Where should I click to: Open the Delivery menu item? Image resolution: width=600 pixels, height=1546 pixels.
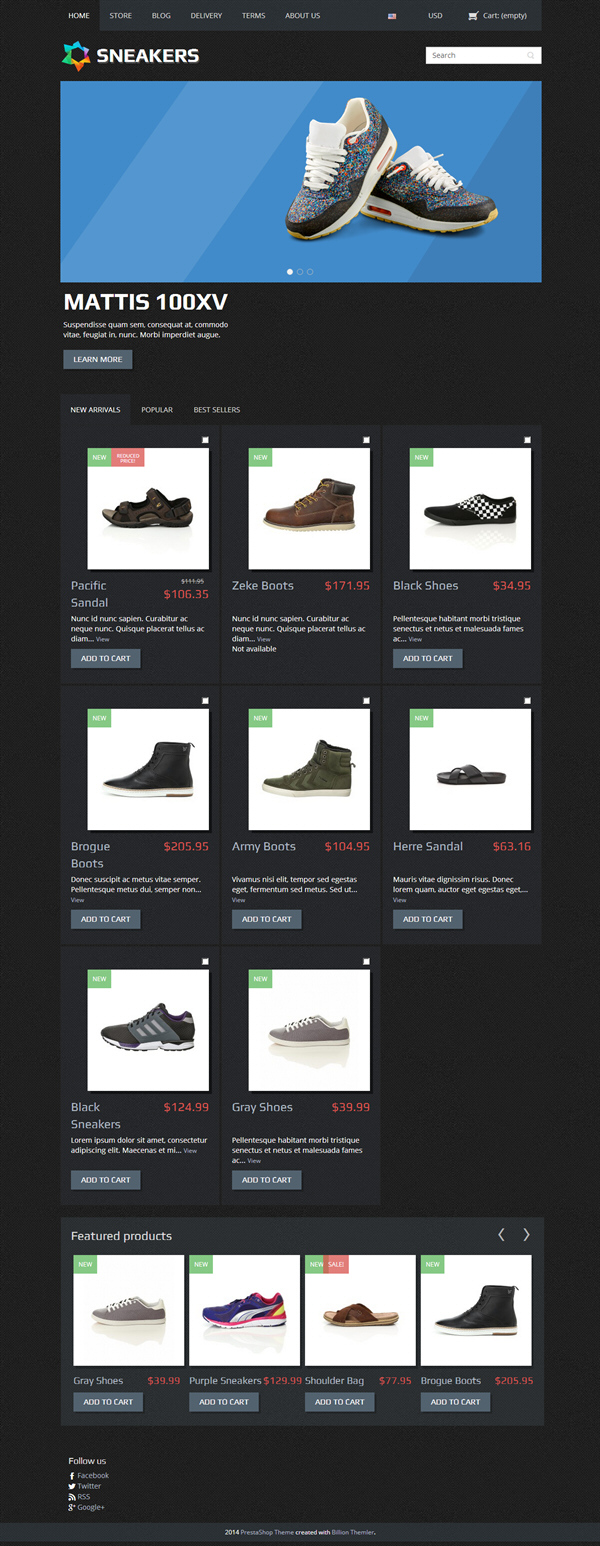pos(206,16)
